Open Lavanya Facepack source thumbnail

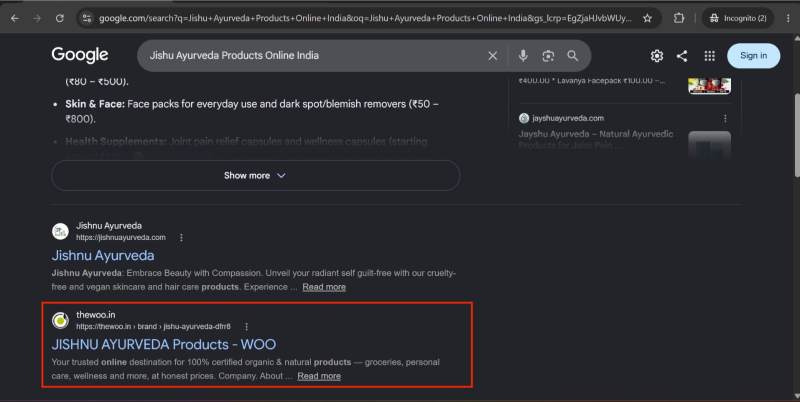tap(709, 86)
